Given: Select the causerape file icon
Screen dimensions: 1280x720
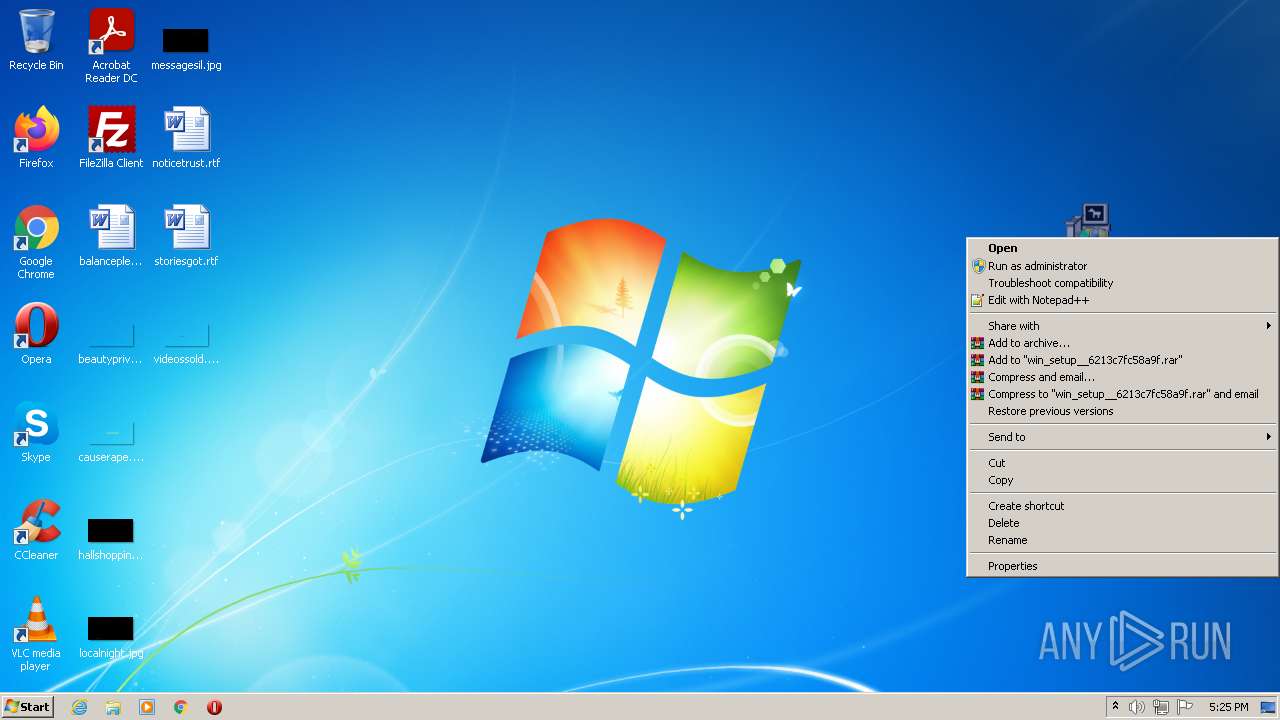Looking at the screenshot, I should tap(111, 438).
